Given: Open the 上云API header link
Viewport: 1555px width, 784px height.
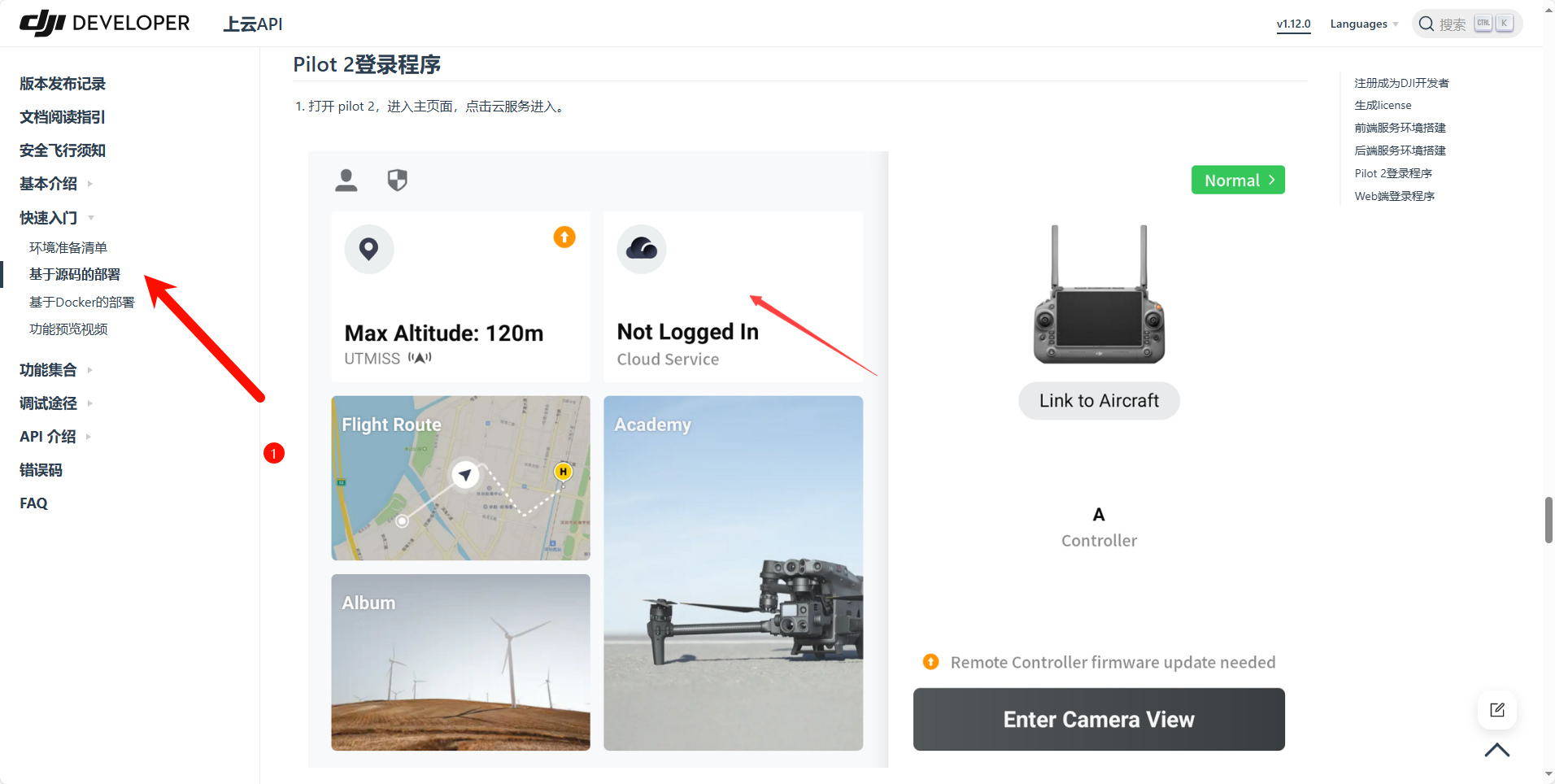Looking at the screenshot, I should pyautogui.click(x=253, y=24).
